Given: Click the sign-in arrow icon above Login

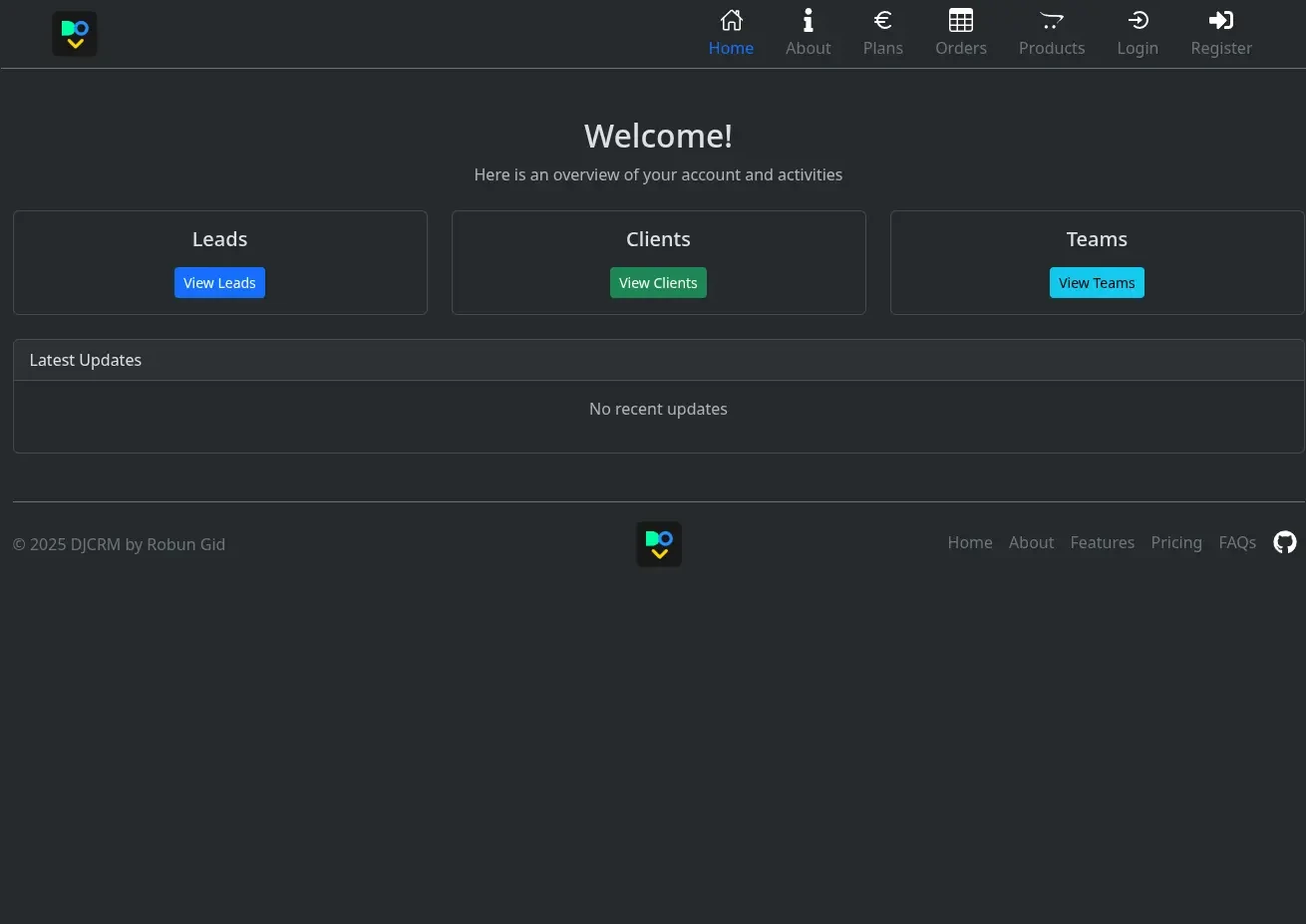Looking at the screenshot, I should tap(1138, 20).
